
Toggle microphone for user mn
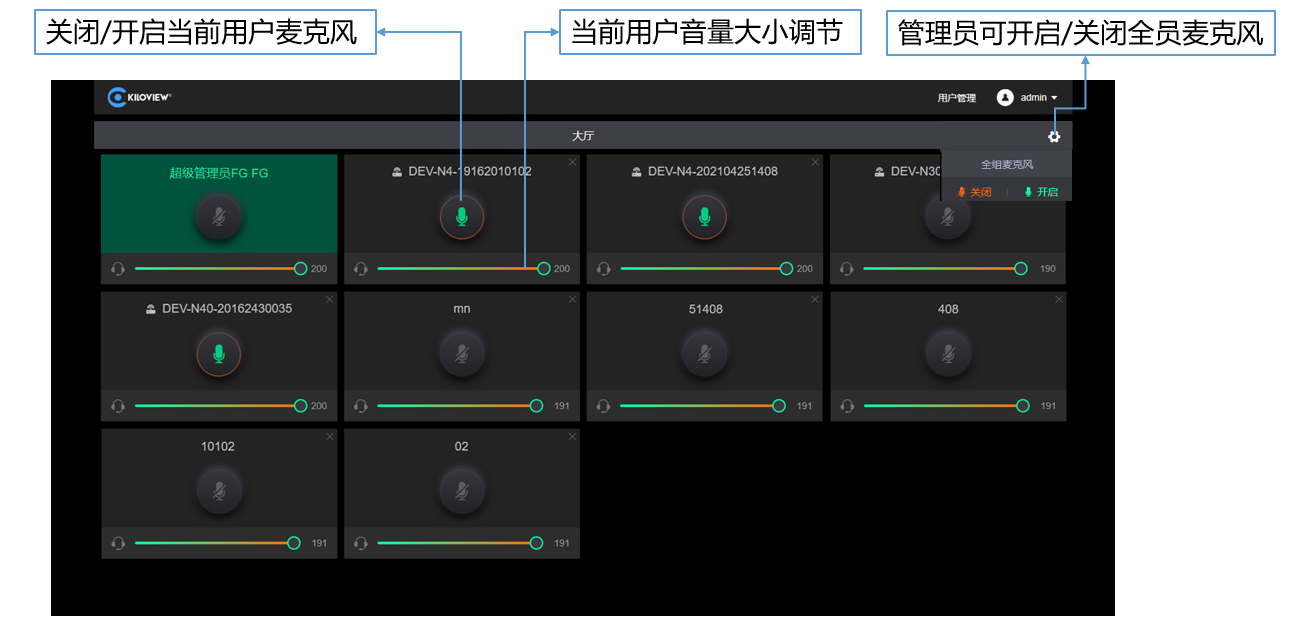click(x=462, y=353)
